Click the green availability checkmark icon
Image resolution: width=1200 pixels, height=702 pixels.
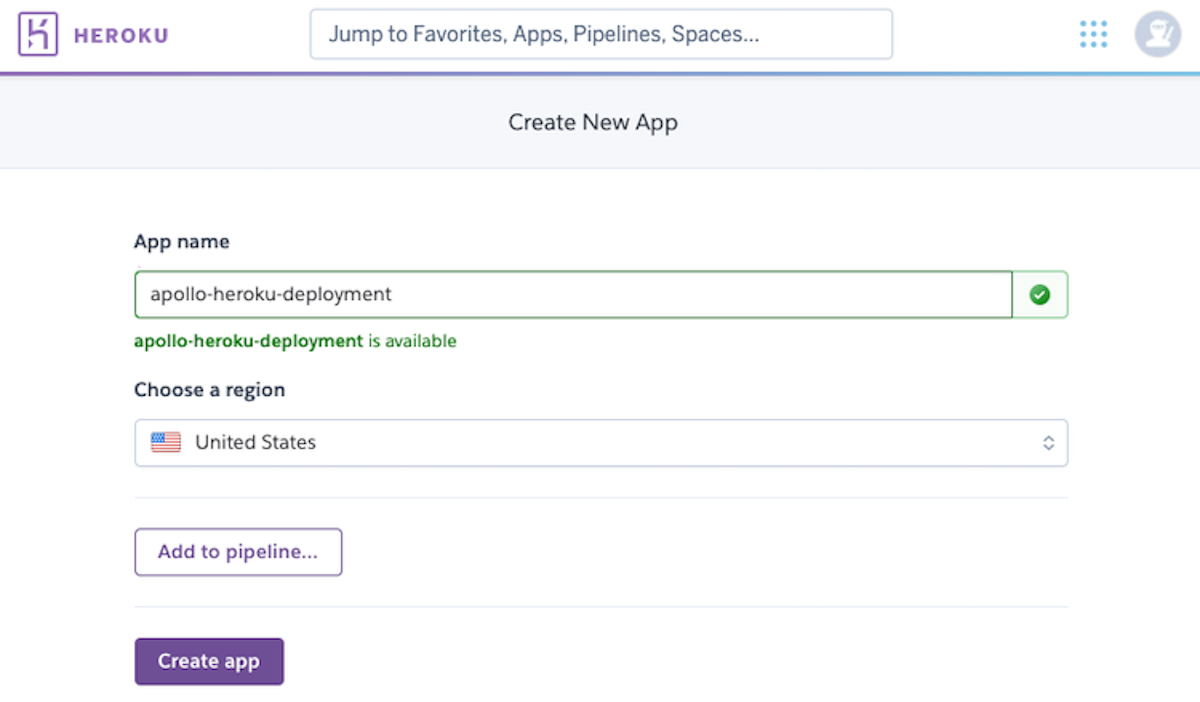(x=1040, y=295)
